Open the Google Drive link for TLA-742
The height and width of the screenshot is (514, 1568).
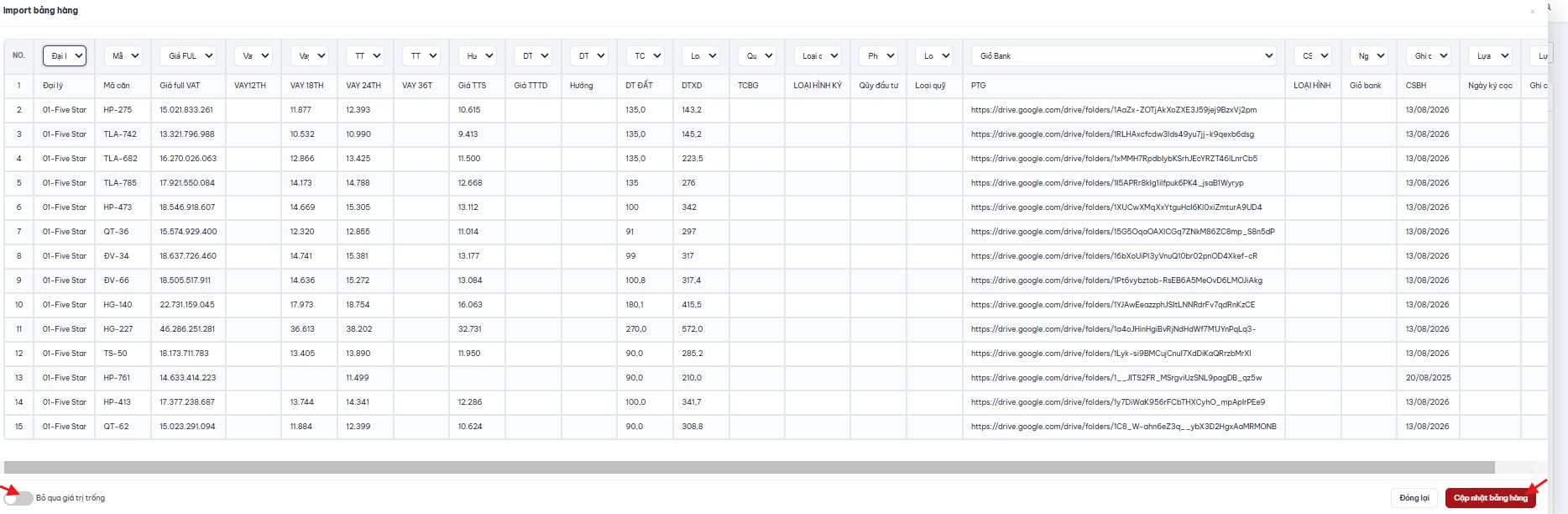pos(1112,134)
